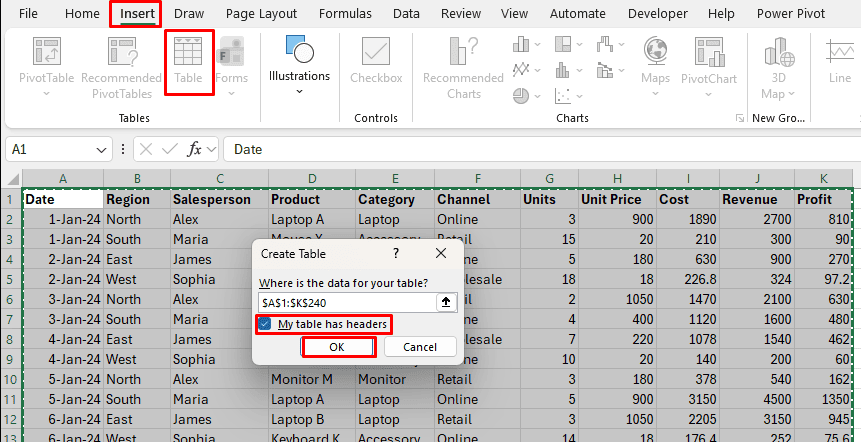Click the select-all corner triangle of the sheet
Viewport: 861px width, 442px height.
pos(14,178)
